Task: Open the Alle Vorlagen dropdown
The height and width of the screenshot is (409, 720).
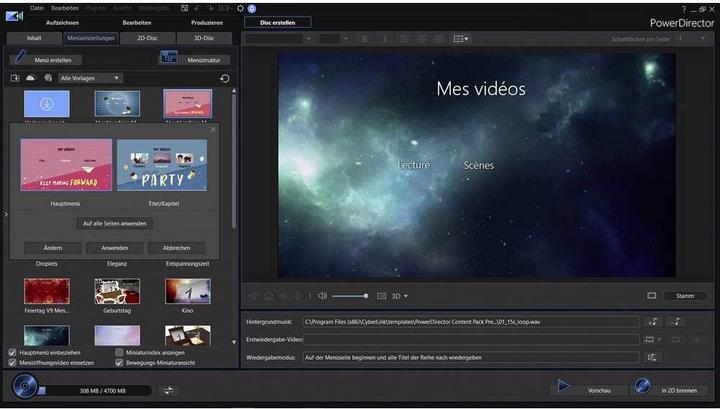Action: pos(90,78)
